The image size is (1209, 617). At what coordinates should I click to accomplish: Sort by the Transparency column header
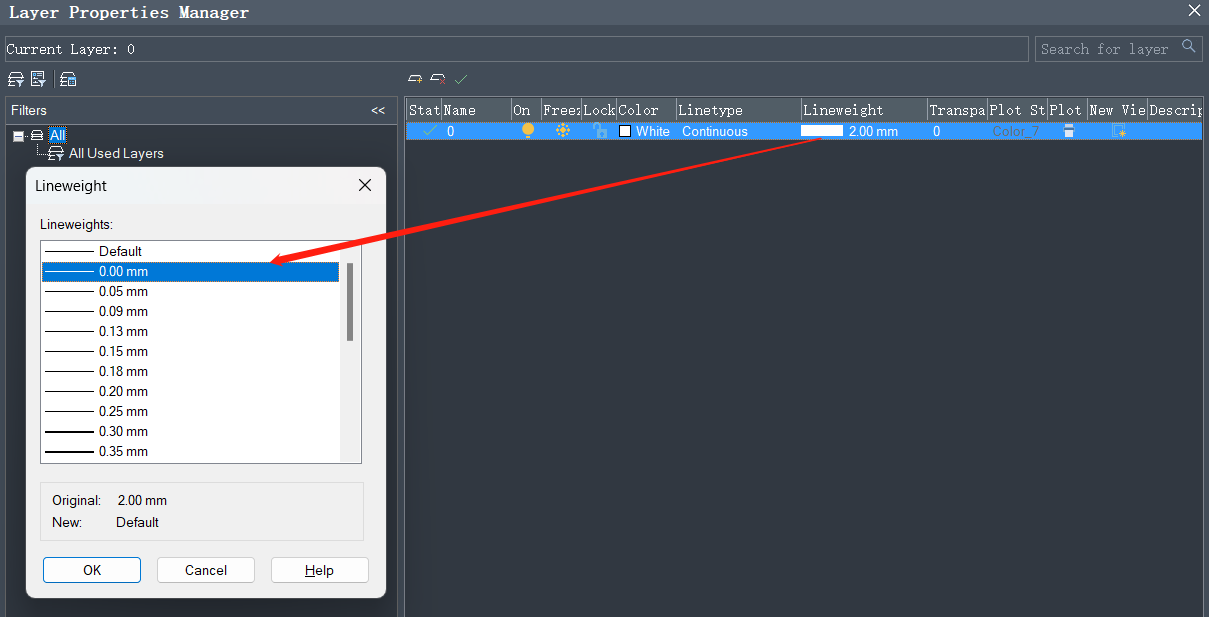957,110
